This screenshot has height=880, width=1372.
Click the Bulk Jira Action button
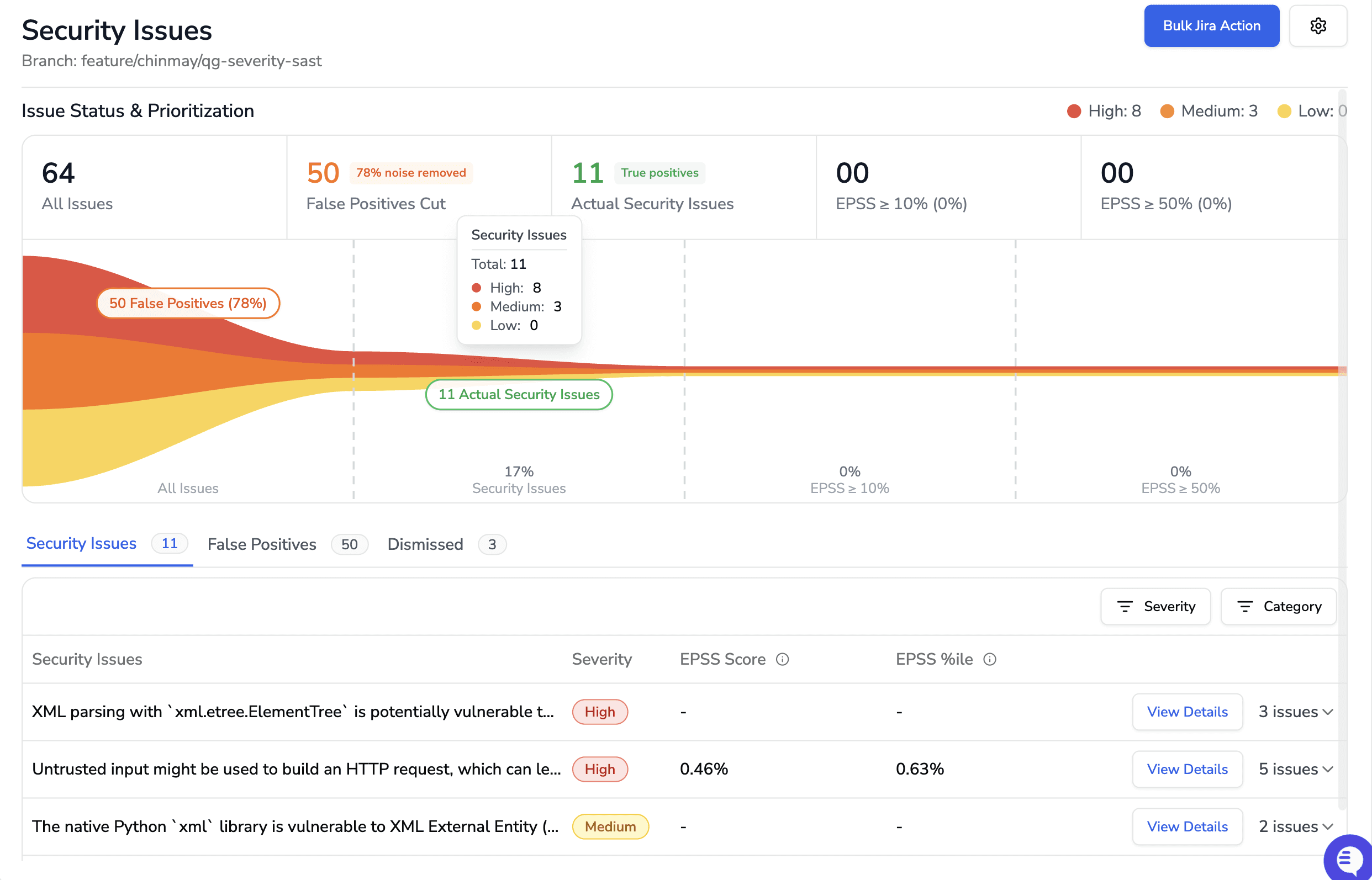pos(1211,26)
